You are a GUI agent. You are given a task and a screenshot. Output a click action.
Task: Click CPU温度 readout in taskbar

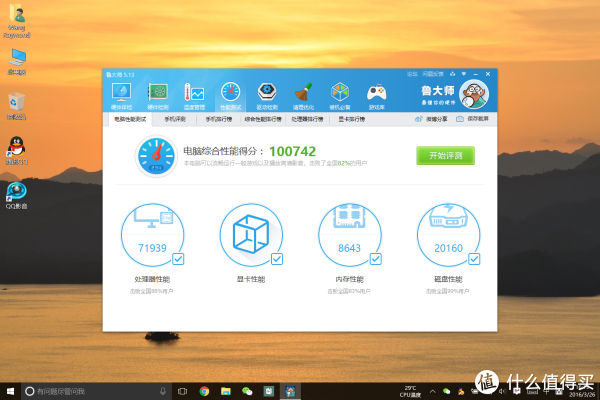(410, 391)
